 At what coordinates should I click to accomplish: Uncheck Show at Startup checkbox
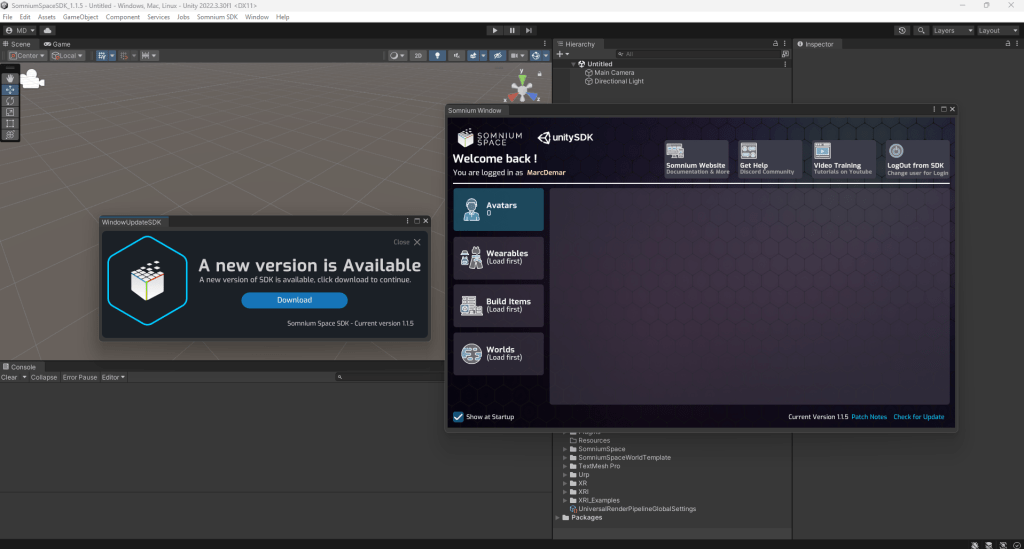[x=458, y=417]
